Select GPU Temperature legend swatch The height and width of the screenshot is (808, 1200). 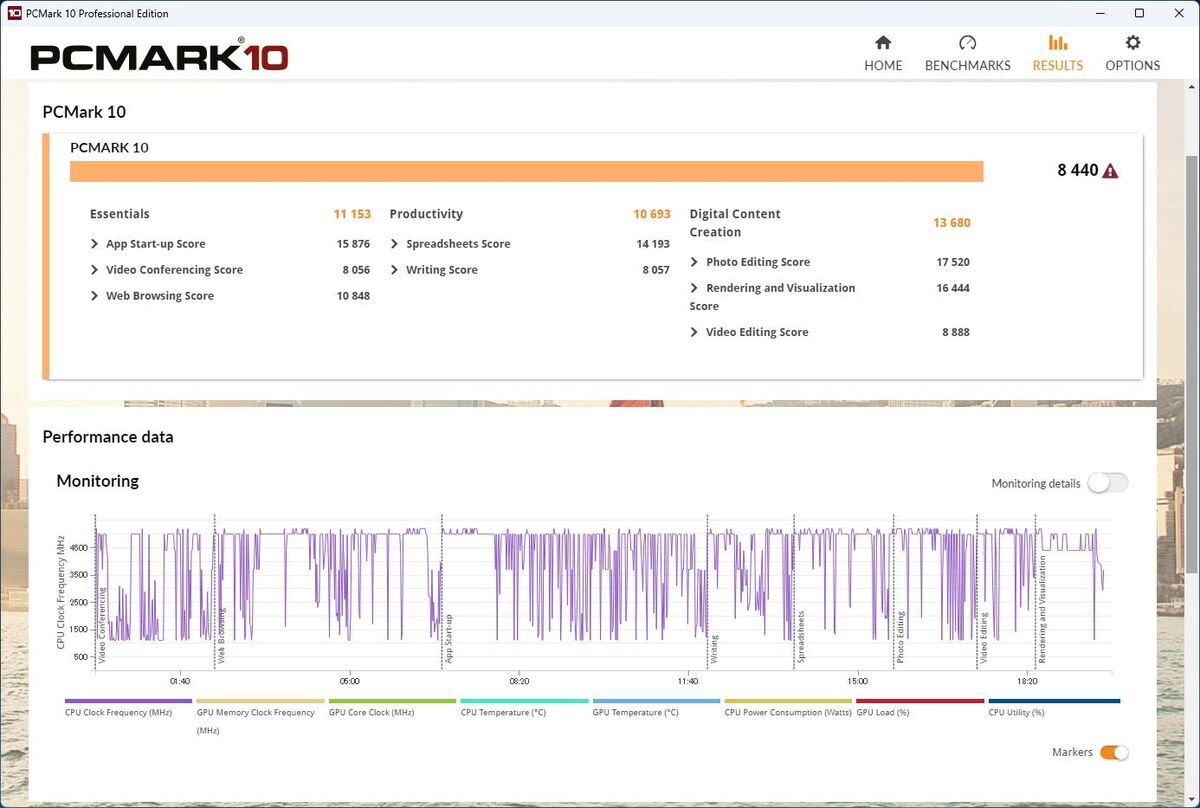coord(657,701)
